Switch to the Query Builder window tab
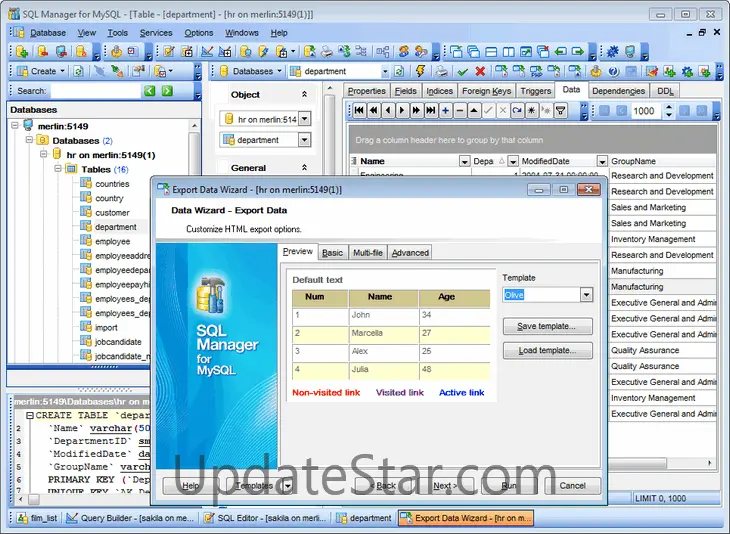730x534 pixels. (x=129, y=518)
